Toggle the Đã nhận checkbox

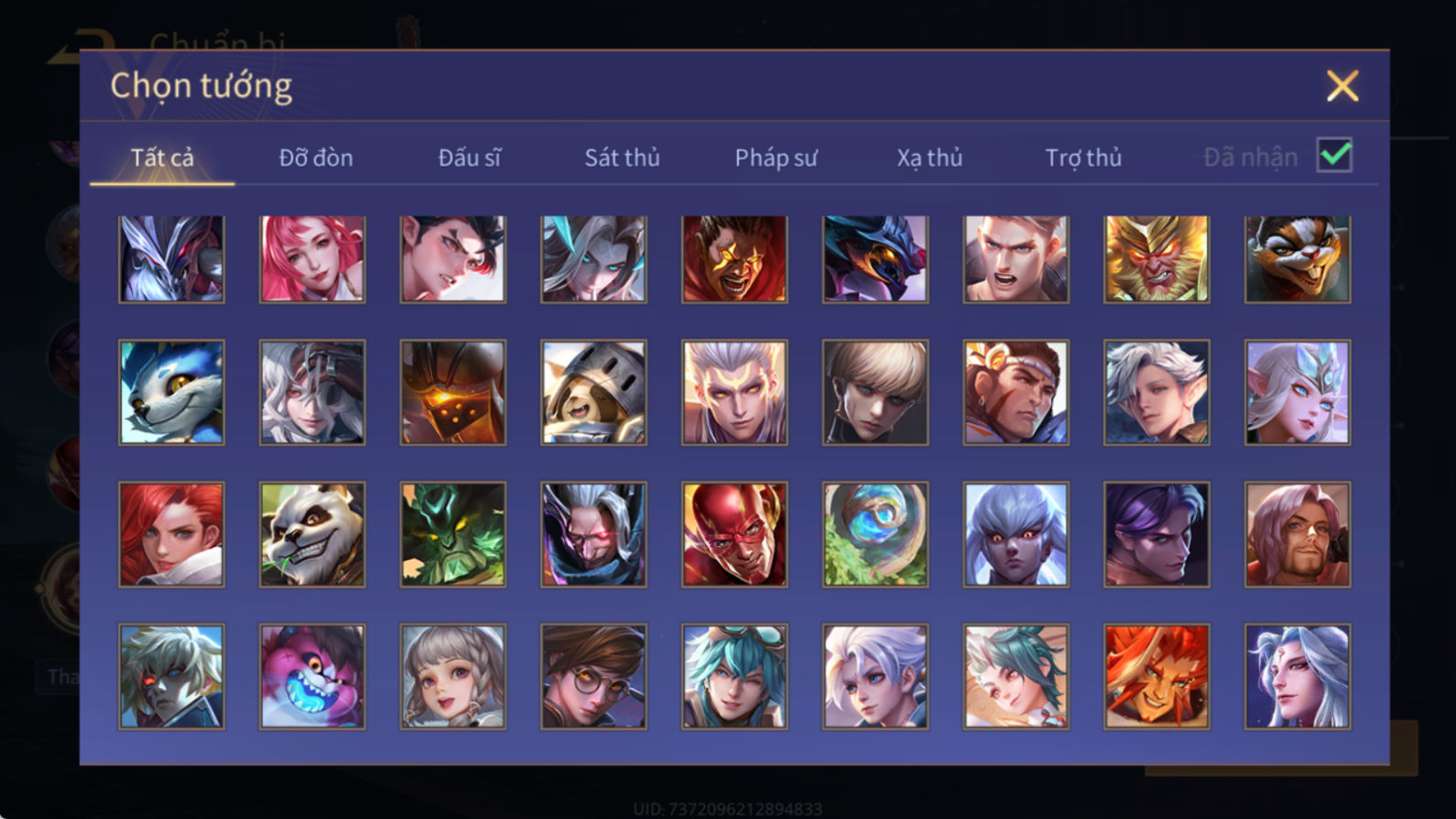click(1334, 155)
